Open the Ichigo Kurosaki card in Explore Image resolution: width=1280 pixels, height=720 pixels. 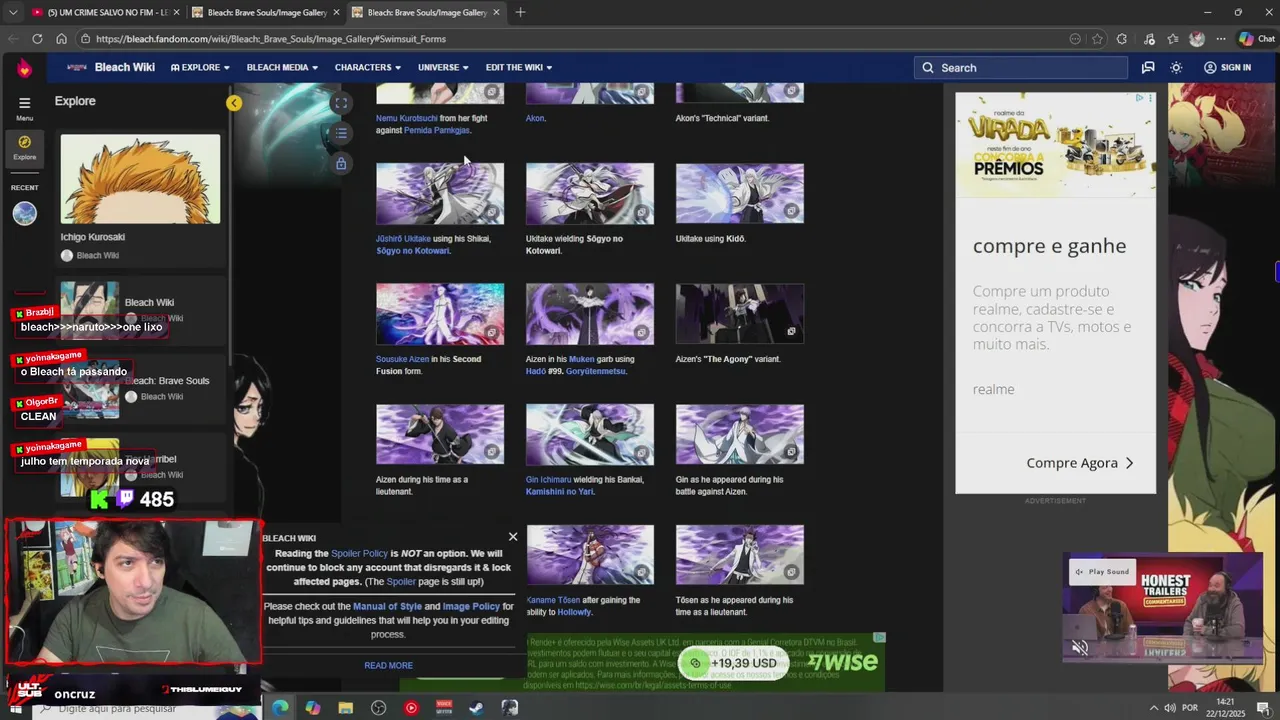140,199
